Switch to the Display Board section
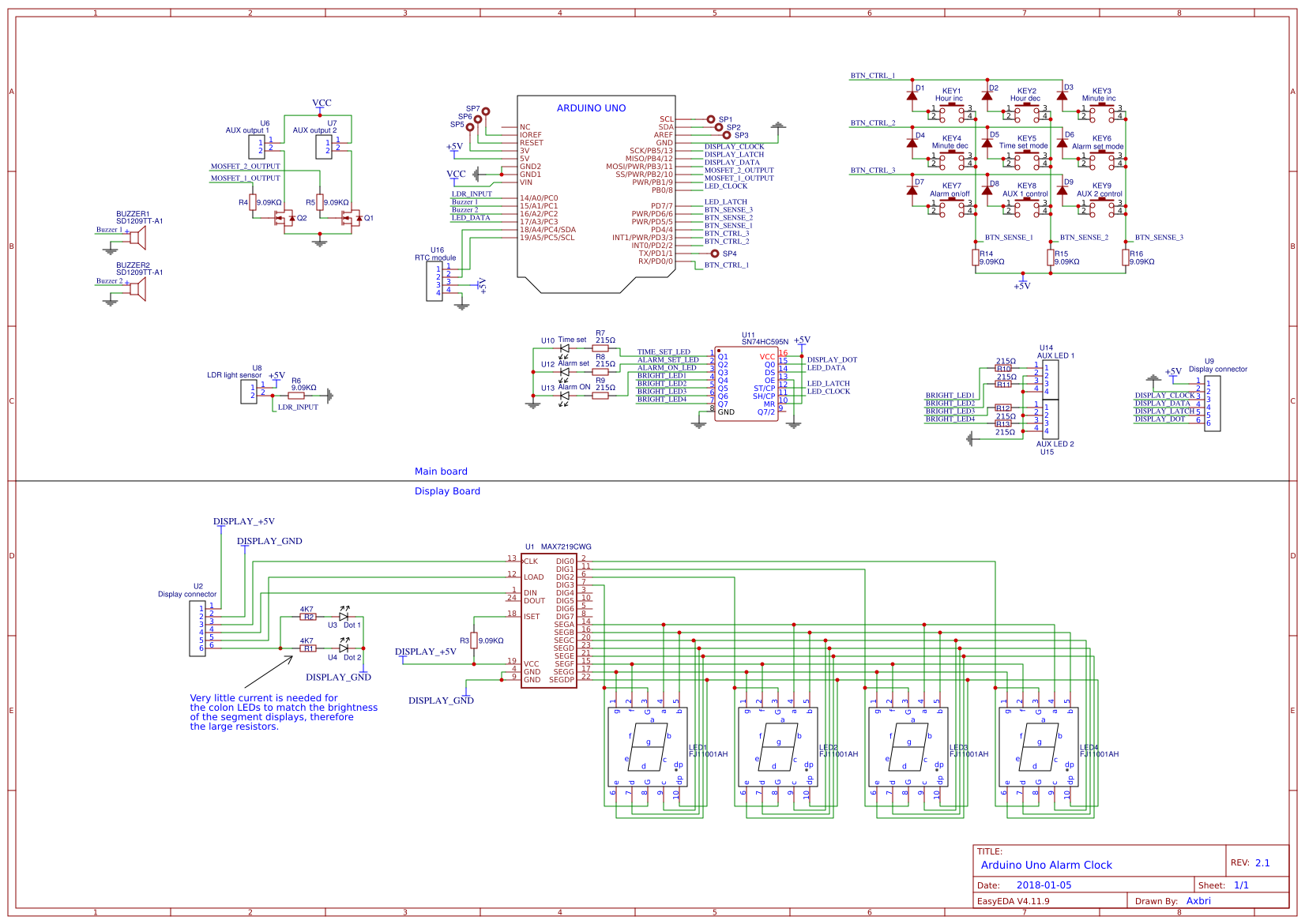The height and width of the screenshot is (924, 1305). tap(447, 491)
